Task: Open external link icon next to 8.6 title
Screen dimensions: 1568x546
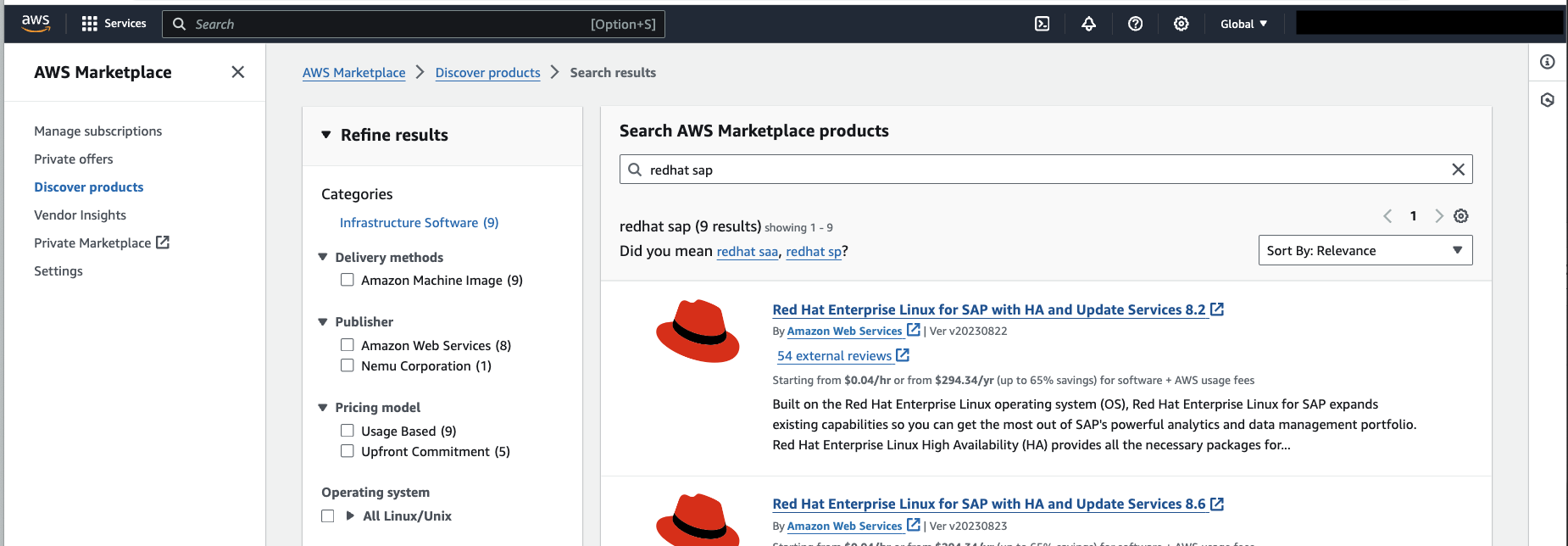Action: 1217,504
